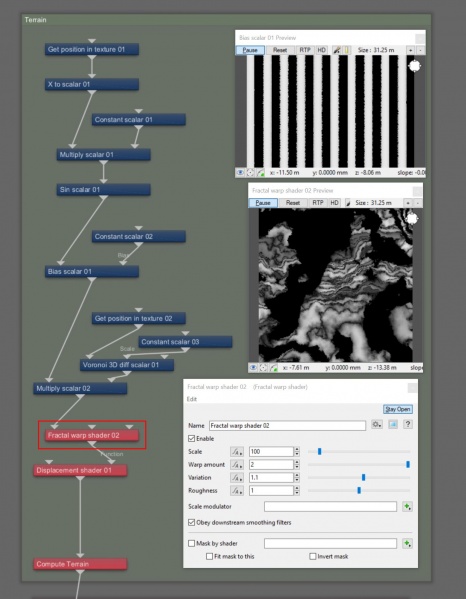Click the yellow bar icon in Bias scalar Preview
Screen dimensions: 466x599
(x=347, y=50)
